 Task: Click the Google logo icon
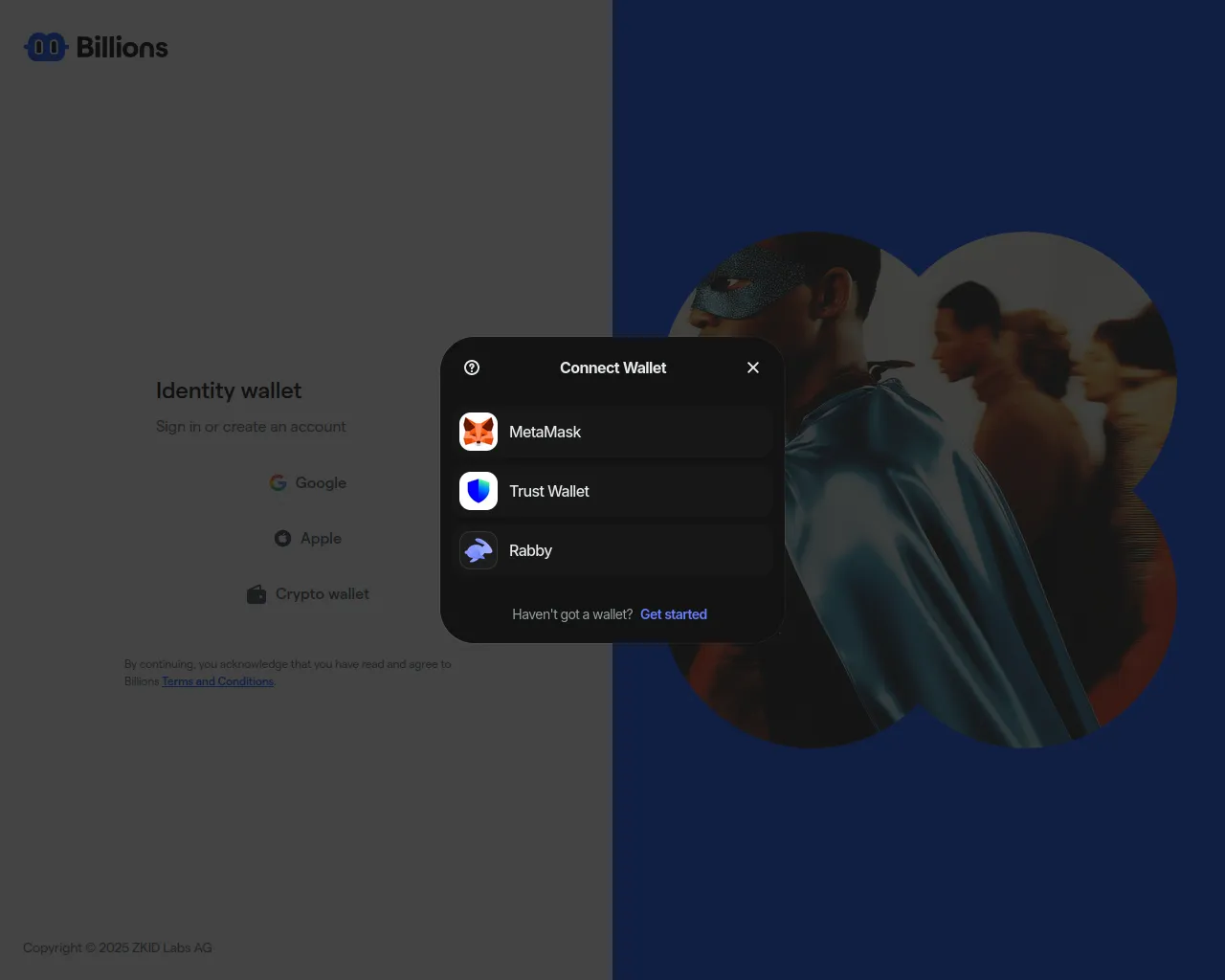(x=278, y=483)
